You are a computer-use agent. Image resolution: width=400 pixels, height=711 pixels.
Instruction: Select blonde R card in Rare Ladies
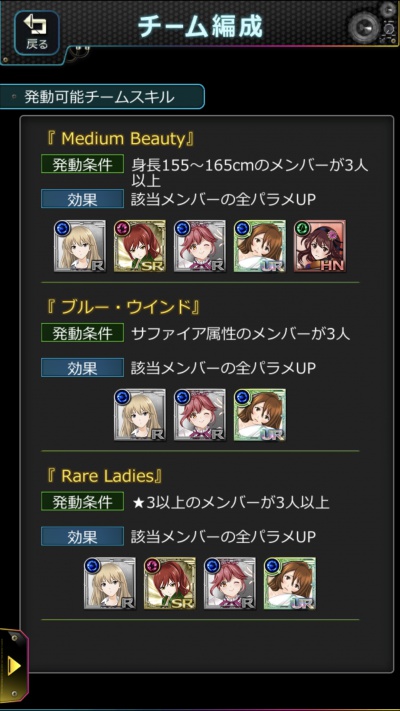(x=110, y=583)
